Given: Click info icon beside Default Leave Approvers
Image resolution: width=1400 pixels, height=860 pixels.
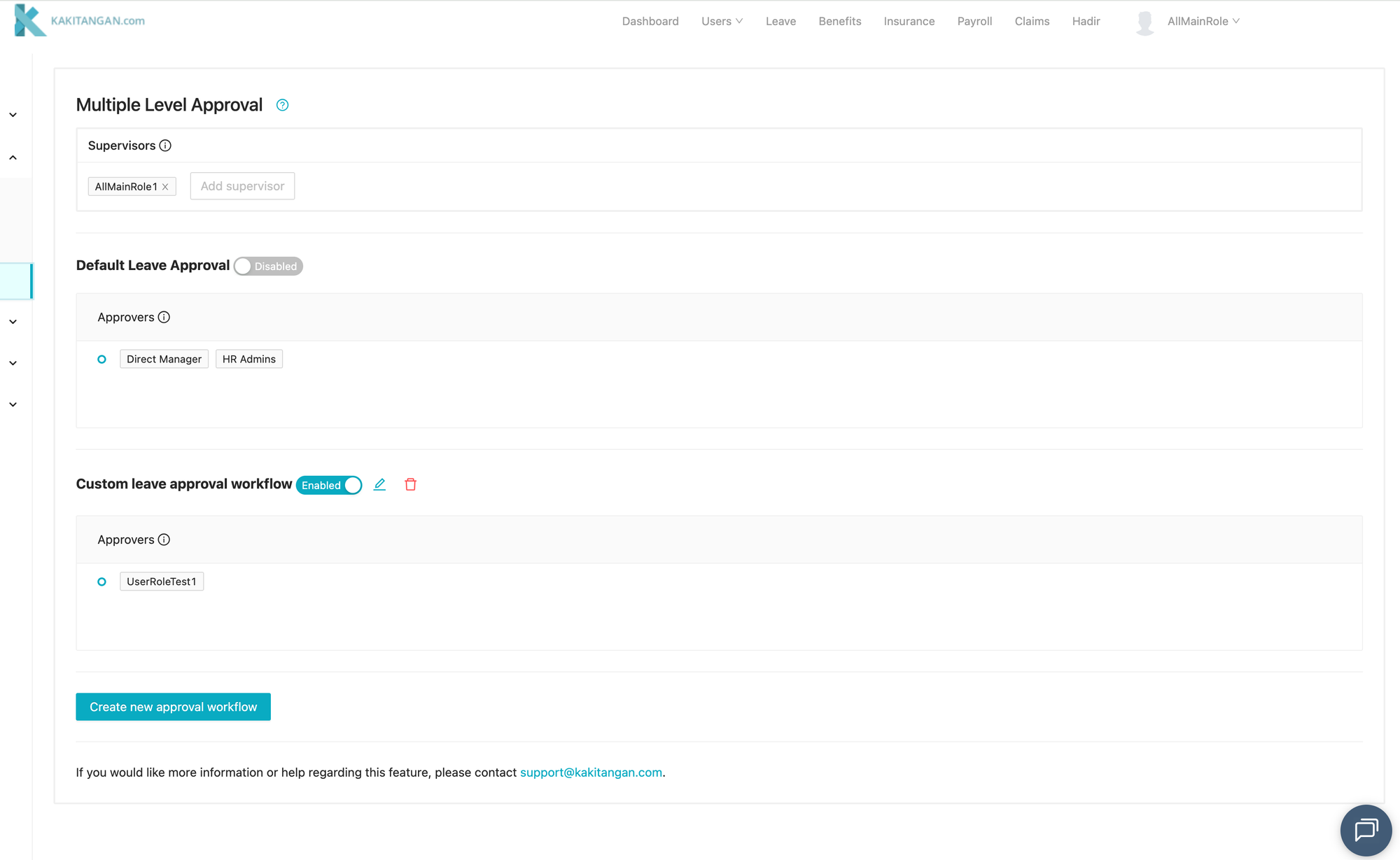Looking at the screenshot, I should pos(164,317).
